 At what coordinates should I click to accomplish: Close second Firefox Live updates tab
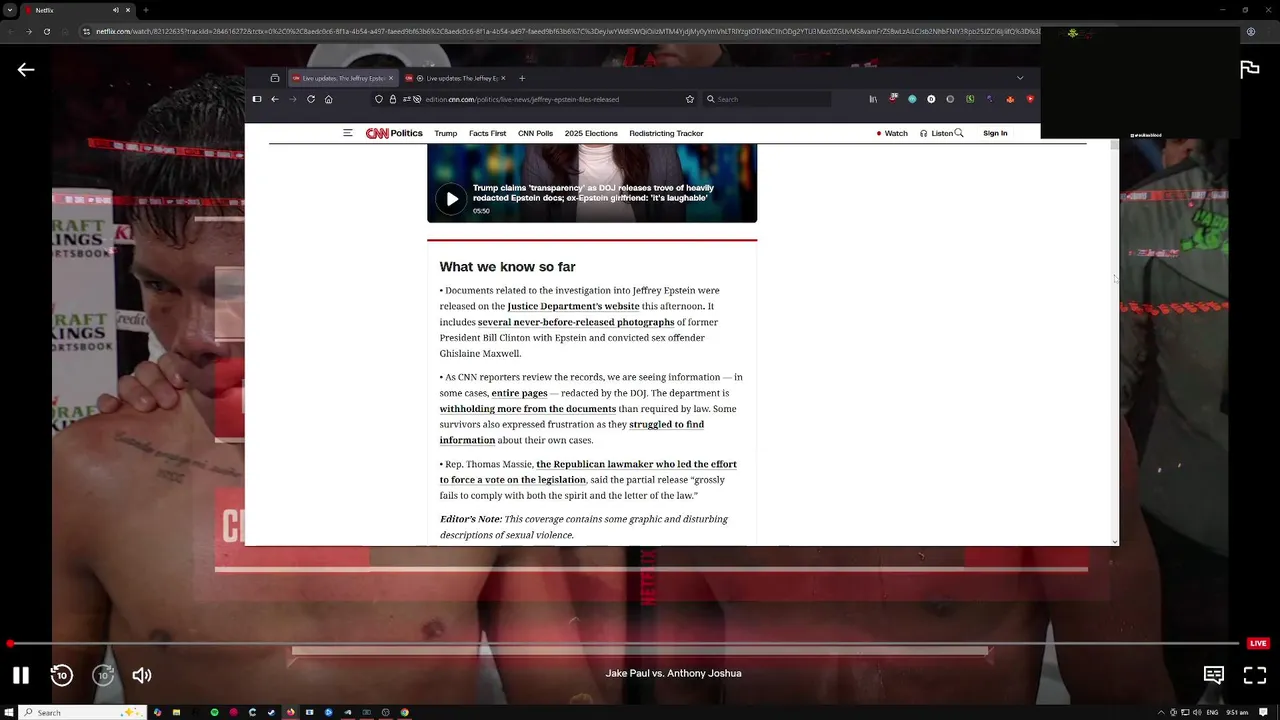[x=504, y=78]
